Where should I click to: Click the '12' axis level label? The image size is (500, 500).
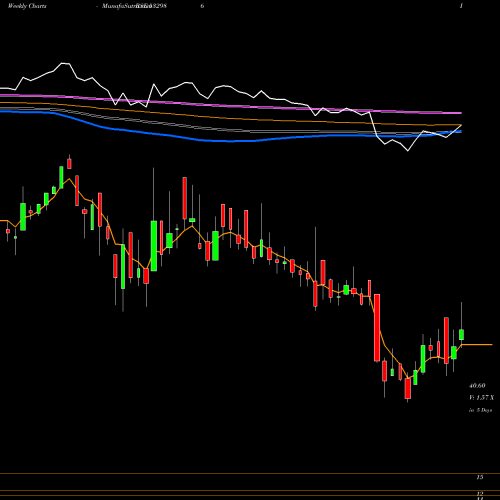[479, 493]
